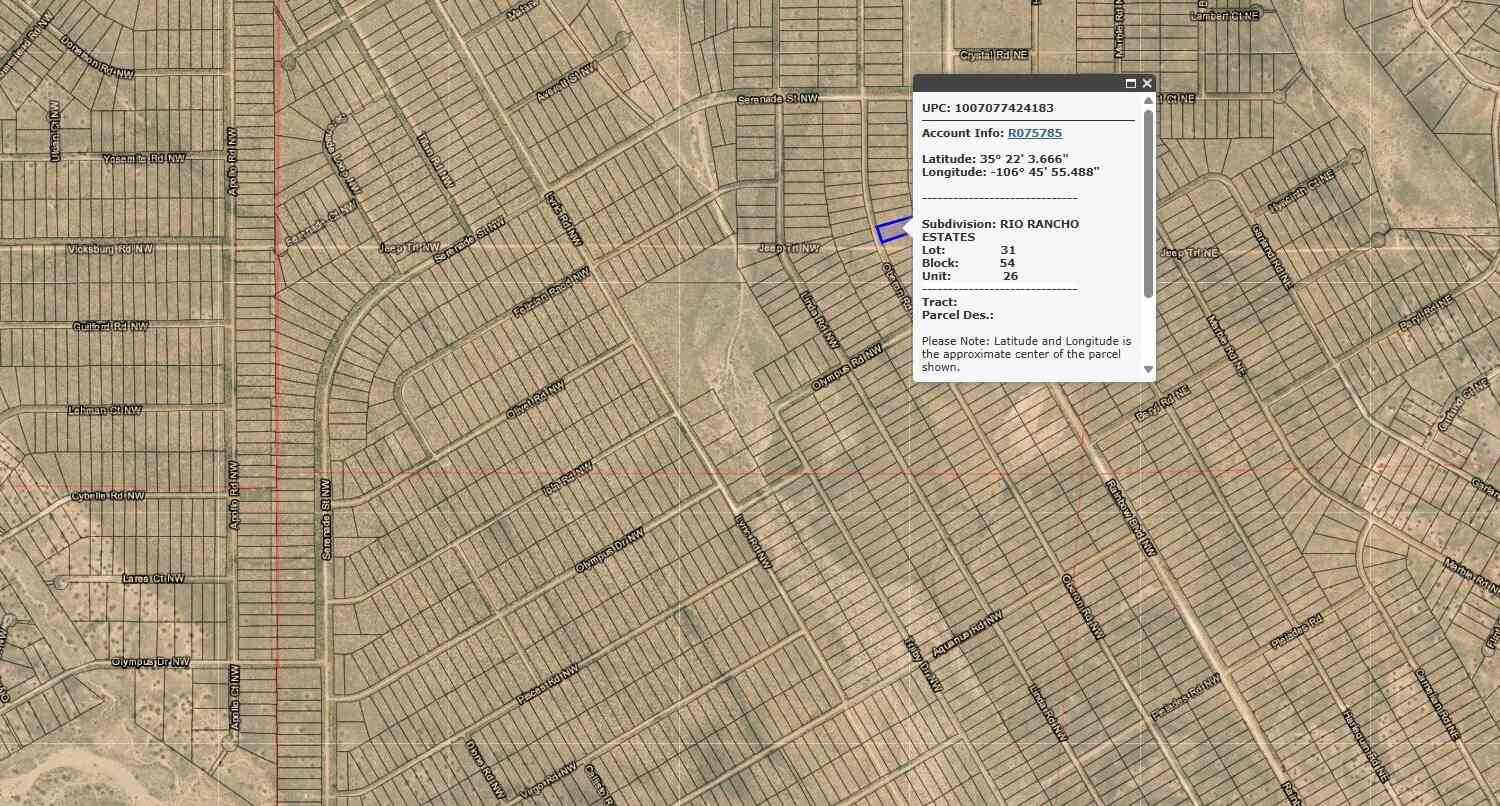This screenshot has width=1500, height=806.
Task: Close the parcel info popup
Action: [x=1147, y=84]
